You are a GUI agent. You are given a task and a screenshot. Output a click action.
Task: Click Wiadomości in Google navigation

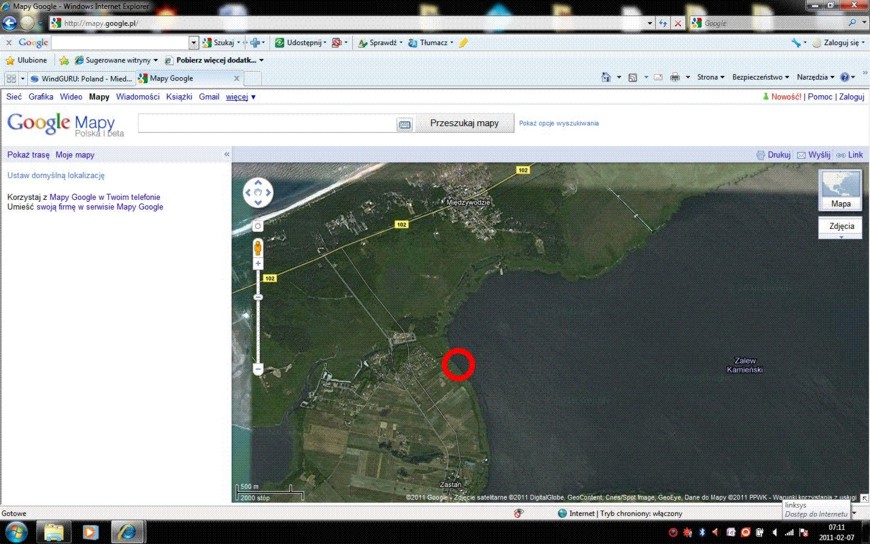click(138, 97)
